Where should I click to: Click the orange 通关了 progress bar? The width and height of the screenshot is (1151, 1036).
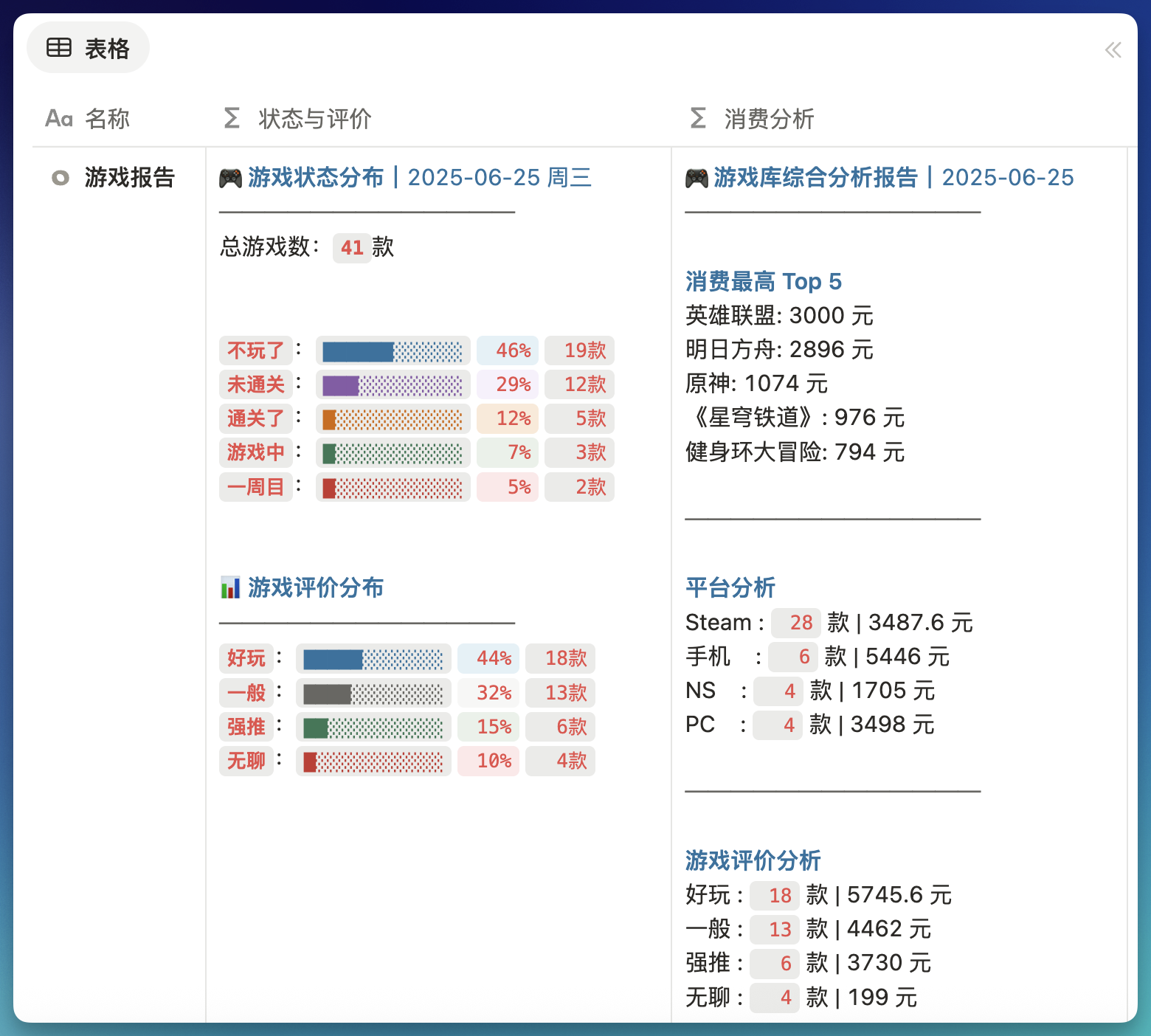click(x=393, y=419)
